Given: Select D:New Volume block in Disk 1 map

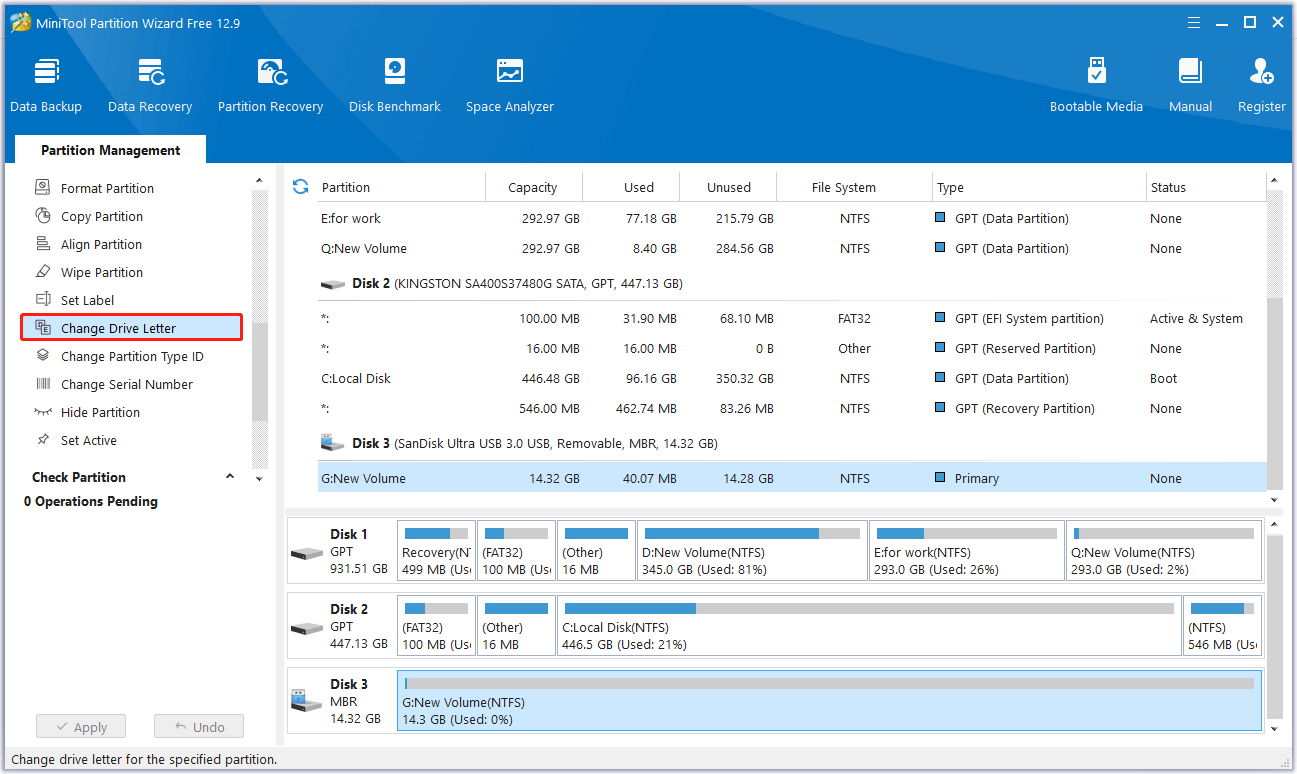Looking at the screenshot, I should [x=752, y=550].
